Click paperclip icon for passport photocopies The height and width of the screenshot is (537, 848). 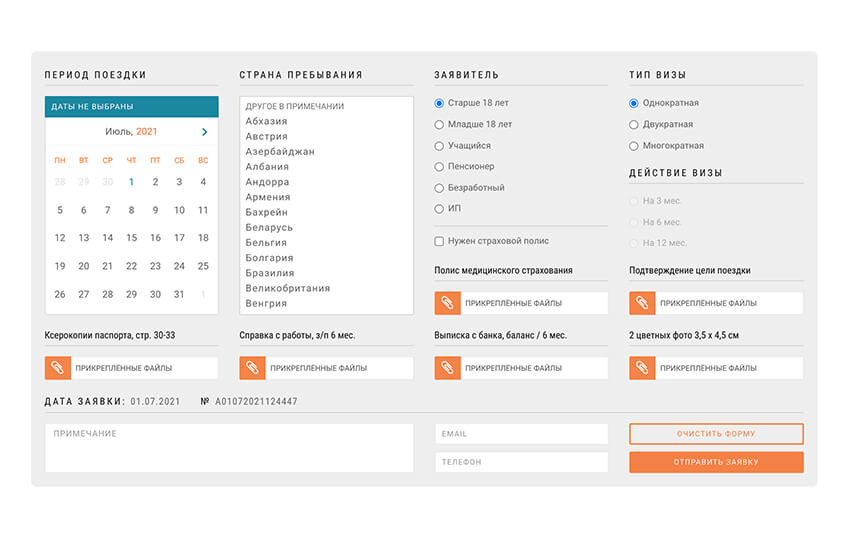tap(58, 368)
